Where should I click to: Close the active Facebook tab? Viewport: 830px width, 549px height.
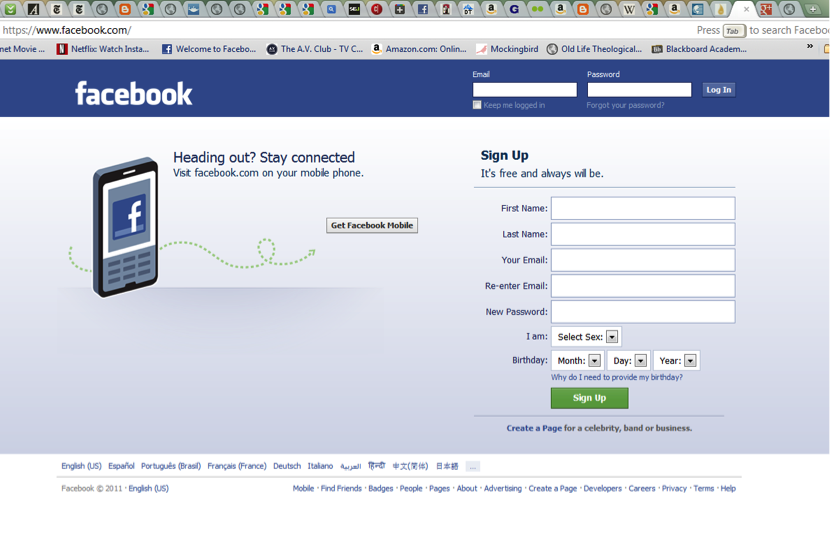746,9
